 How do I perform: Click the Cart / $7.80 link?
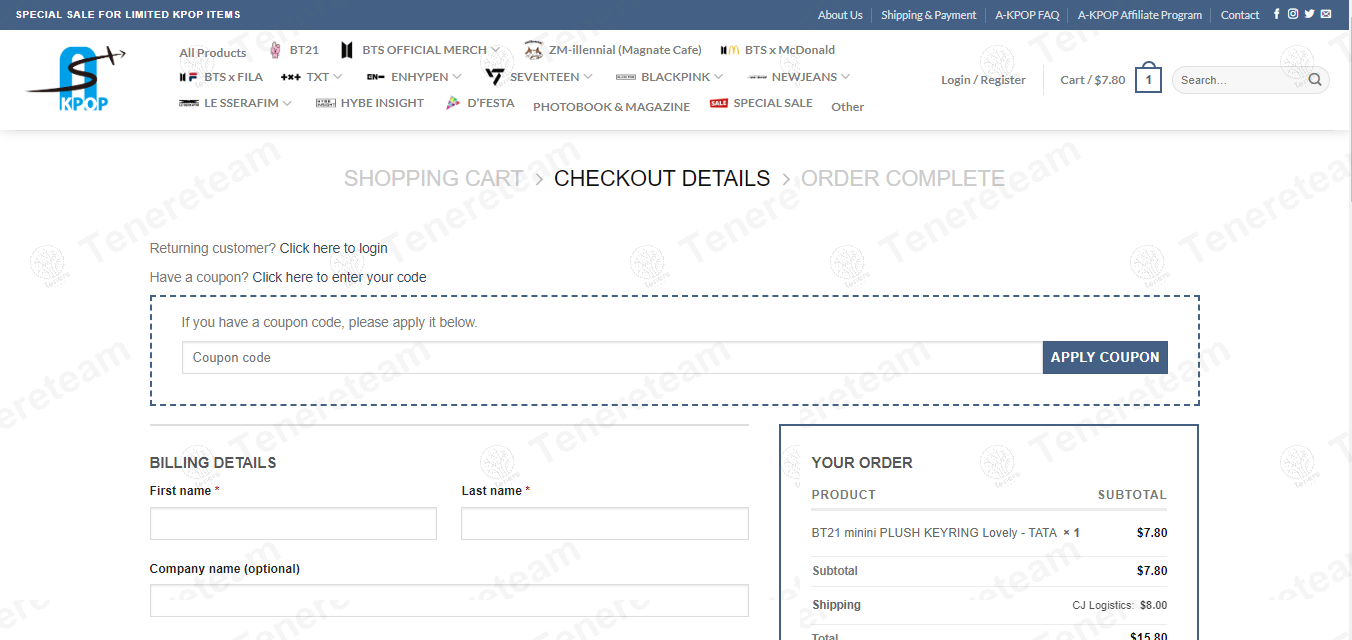point(1092,80)
